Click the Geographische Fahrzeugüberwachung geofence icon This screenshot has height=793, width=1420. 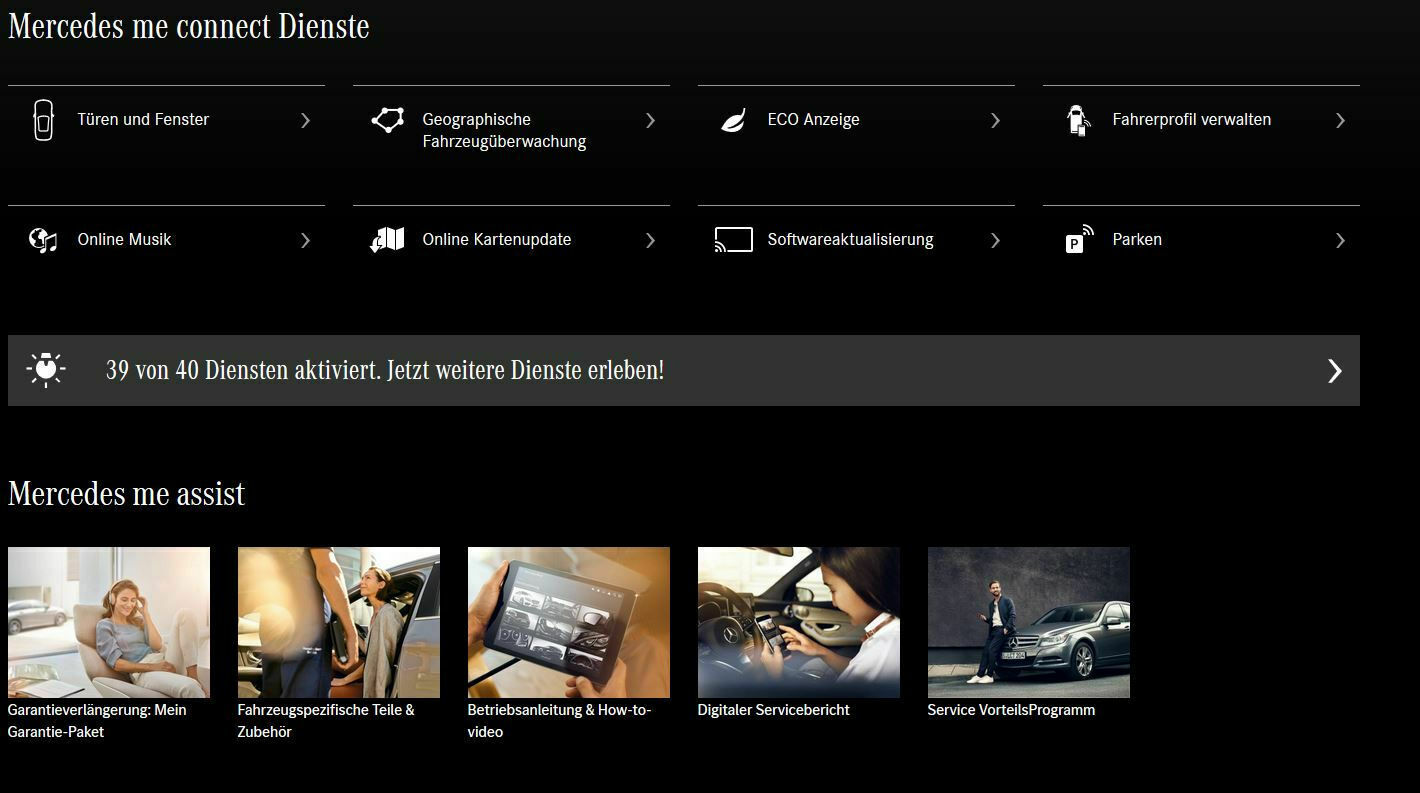tap(388, 120)
